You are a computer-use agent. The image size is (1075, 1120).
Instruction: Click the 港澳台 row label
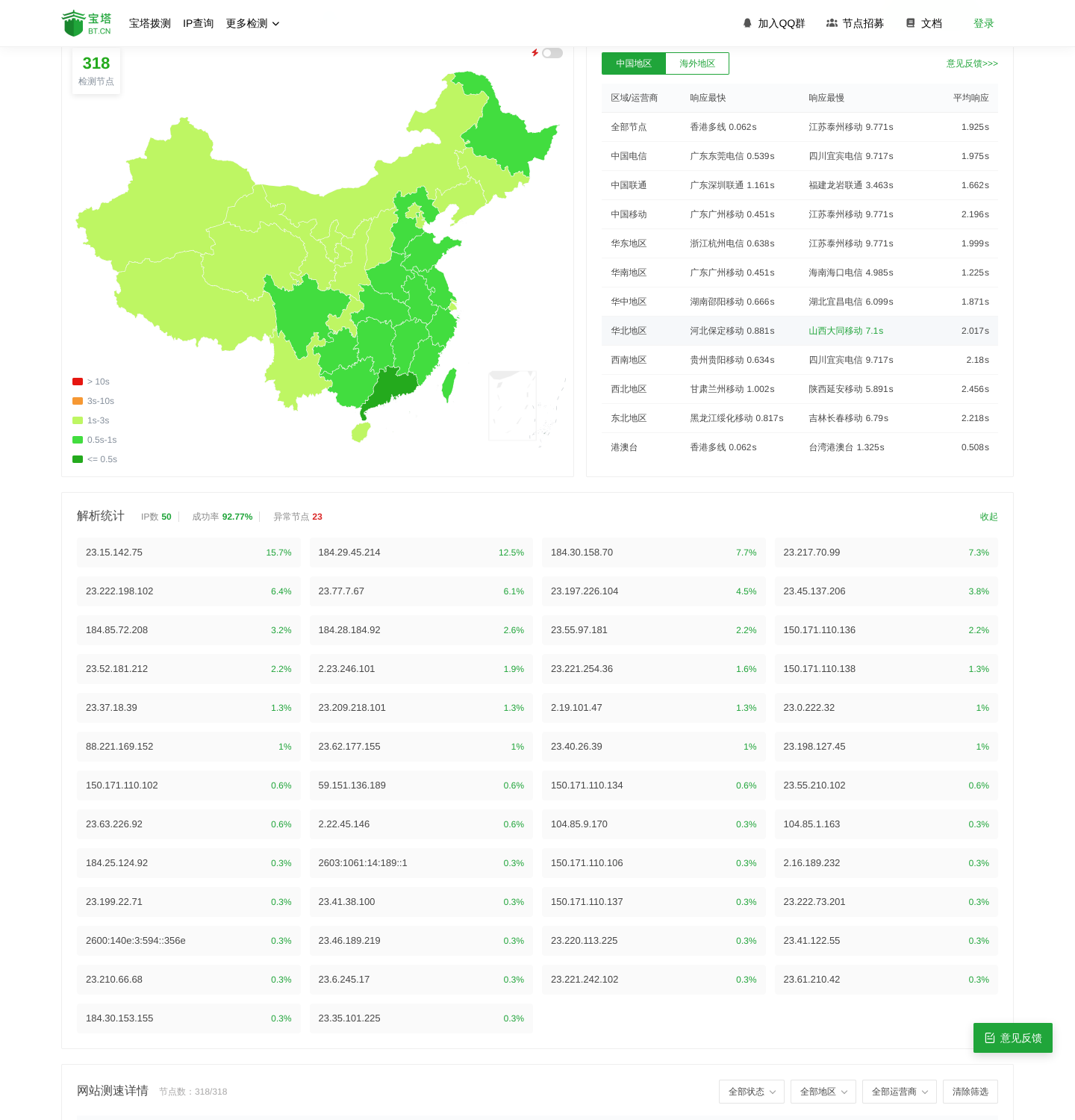coord(624,447)
